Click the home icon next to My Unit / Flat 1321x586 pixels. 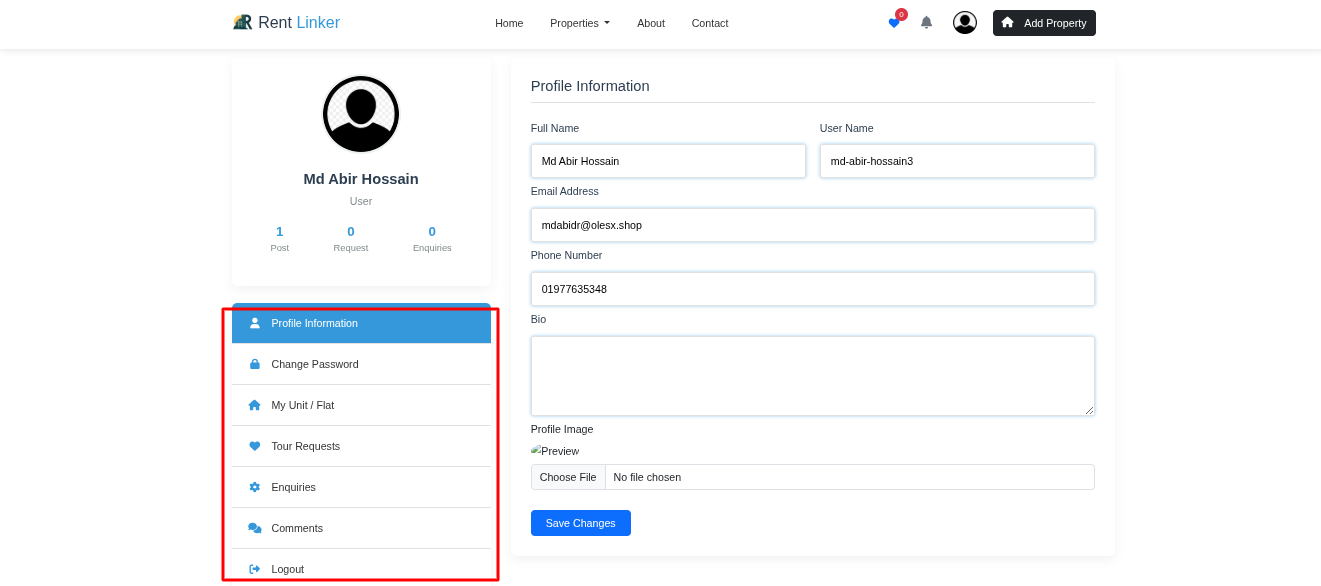[x=254, y=405]
